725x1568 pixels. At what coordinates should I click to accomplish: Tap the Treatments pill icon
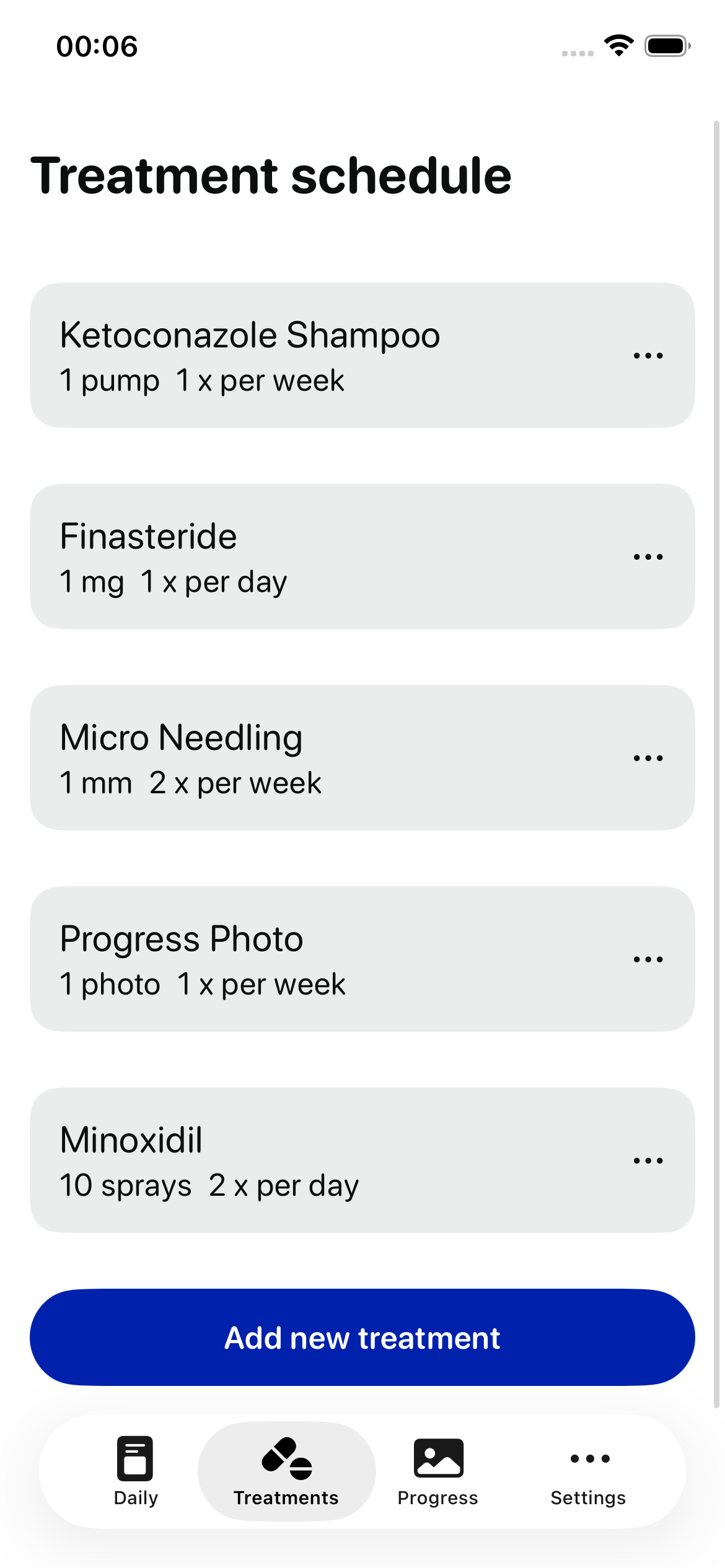coord(287,1458)
